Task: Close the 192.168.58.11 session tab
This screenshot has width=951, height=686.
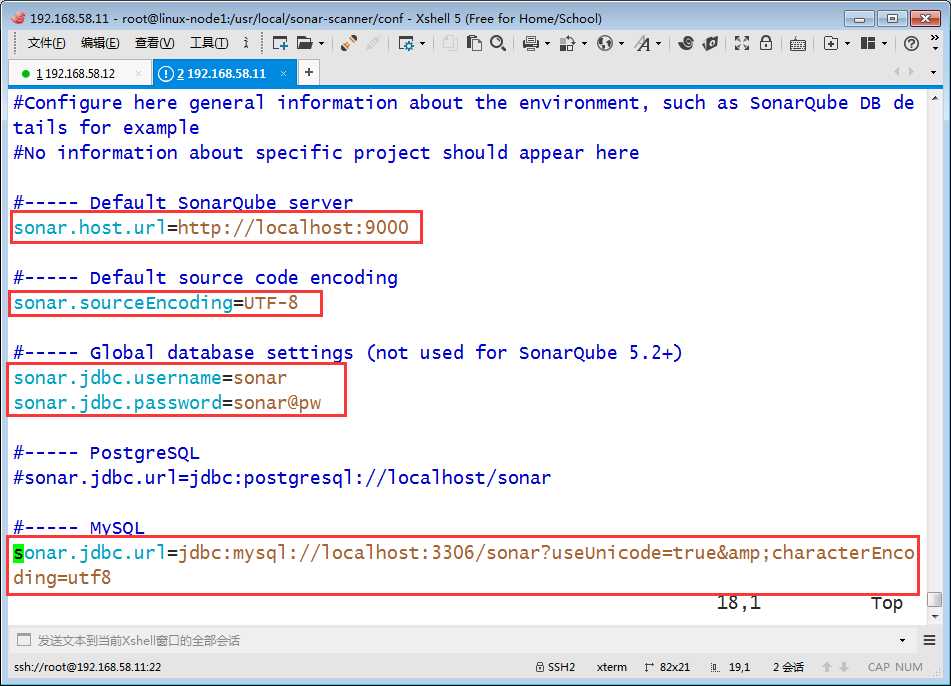Action: click(x=283, y=74)
